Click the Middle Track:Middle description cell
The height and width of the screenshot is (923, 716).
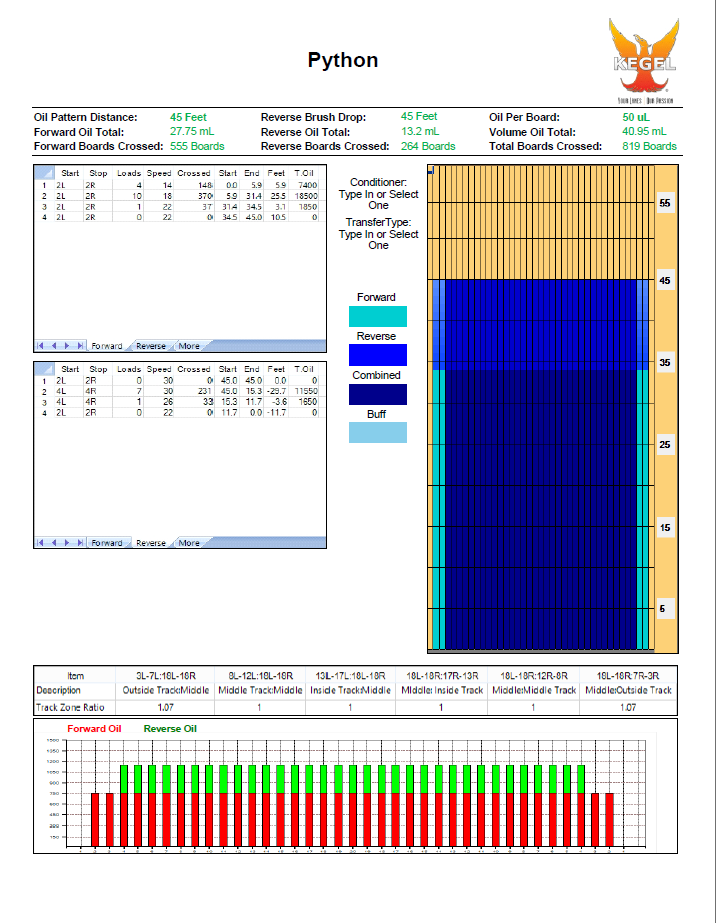[x=260, y=690]
